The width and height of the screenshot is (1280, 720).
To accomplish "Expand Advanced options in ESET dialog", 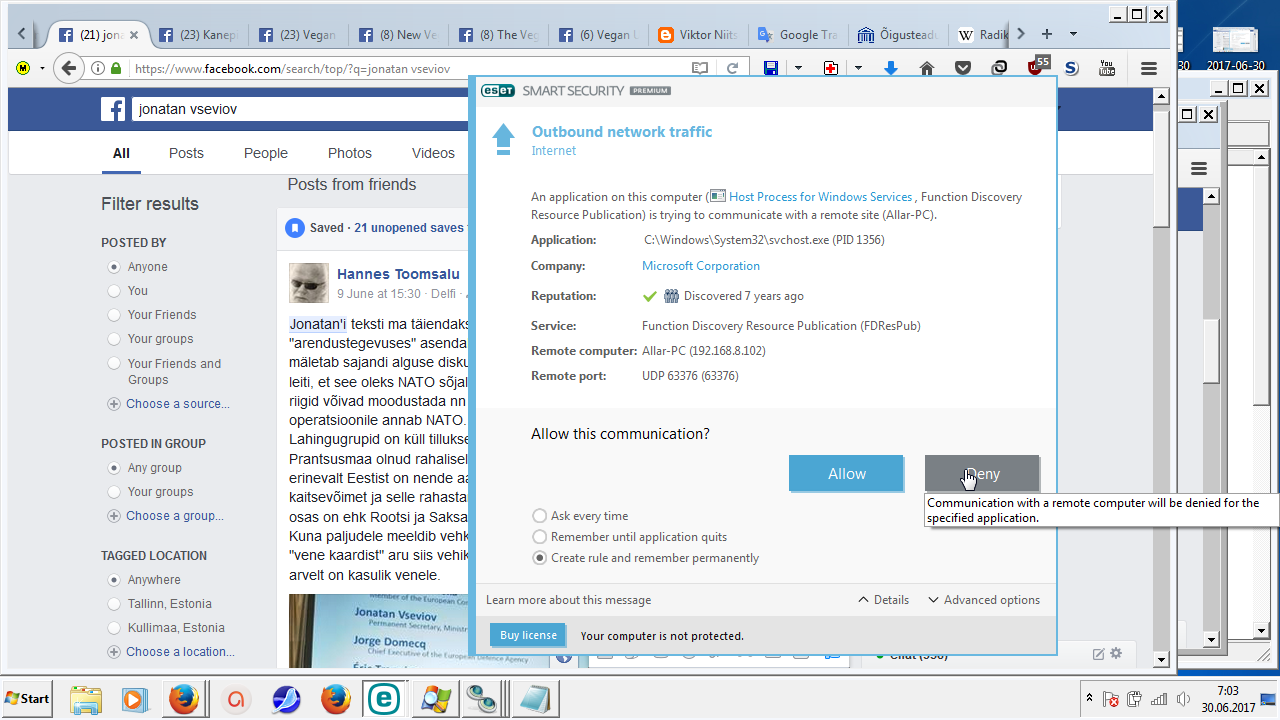I will pyautogui.click(x=984, y=600).
